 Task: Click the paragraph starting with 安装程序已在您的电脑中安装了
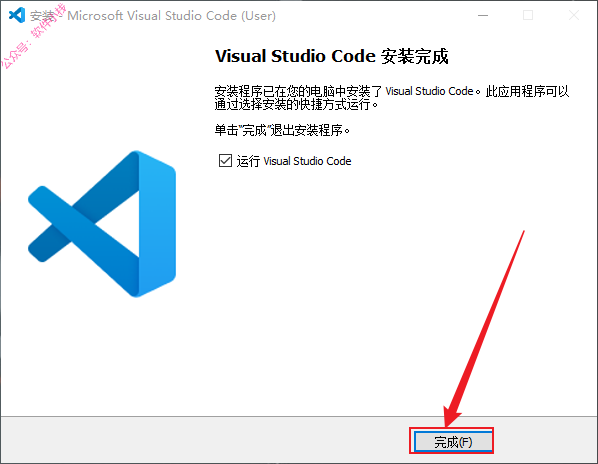tap(392, 98)
